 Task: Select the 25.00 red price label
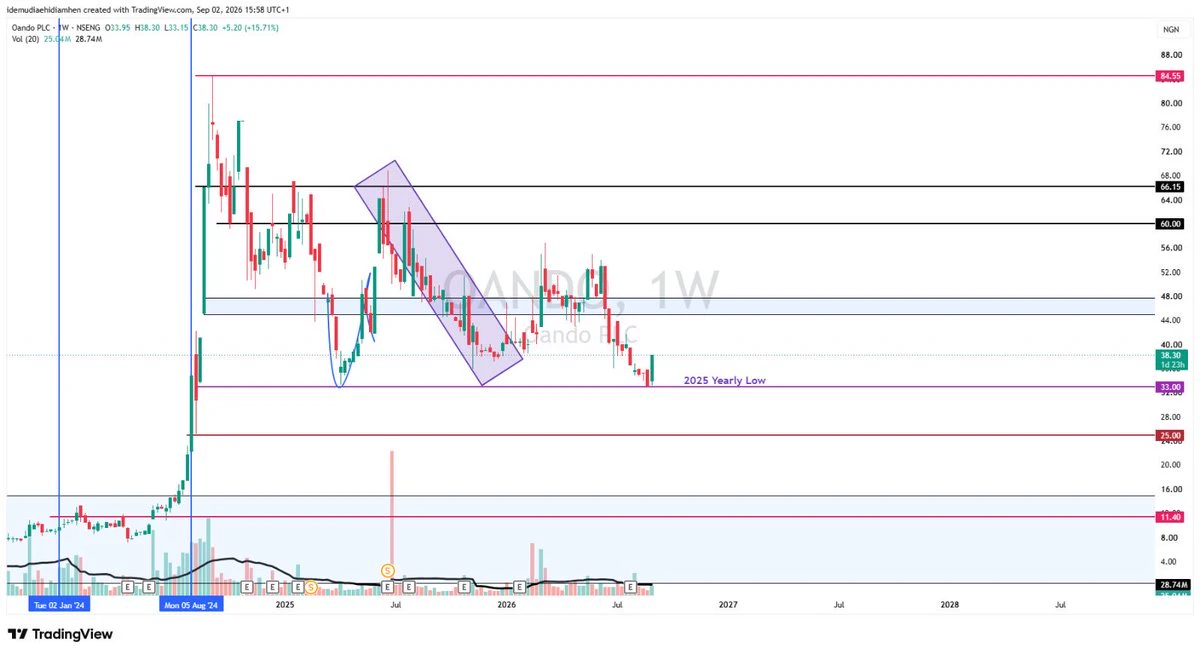pyautogui.click(x=1170, y=435)
